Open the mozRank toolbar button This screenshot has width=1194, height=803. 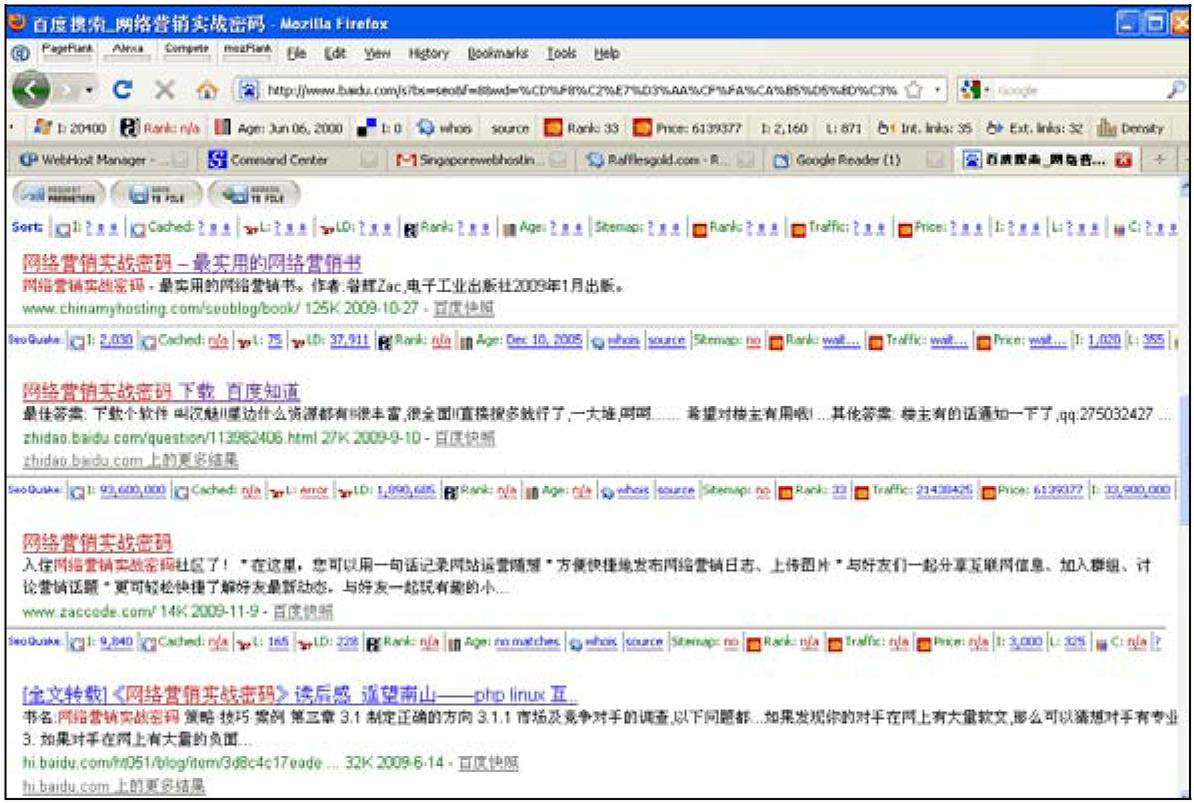(x=247, y=50)
